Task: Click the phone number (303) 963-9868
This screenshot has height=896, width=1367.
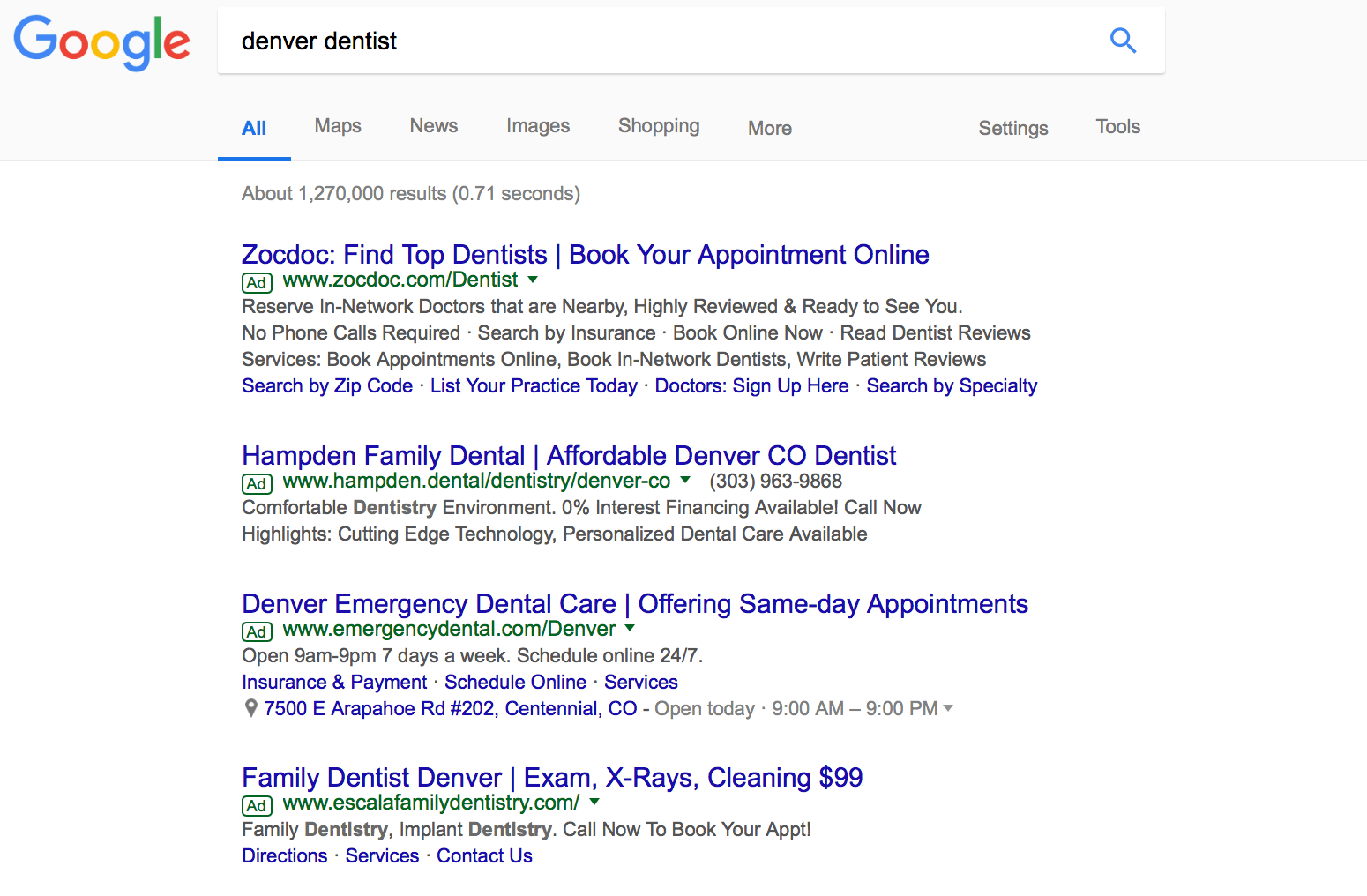Action: (x=775, y=482)
